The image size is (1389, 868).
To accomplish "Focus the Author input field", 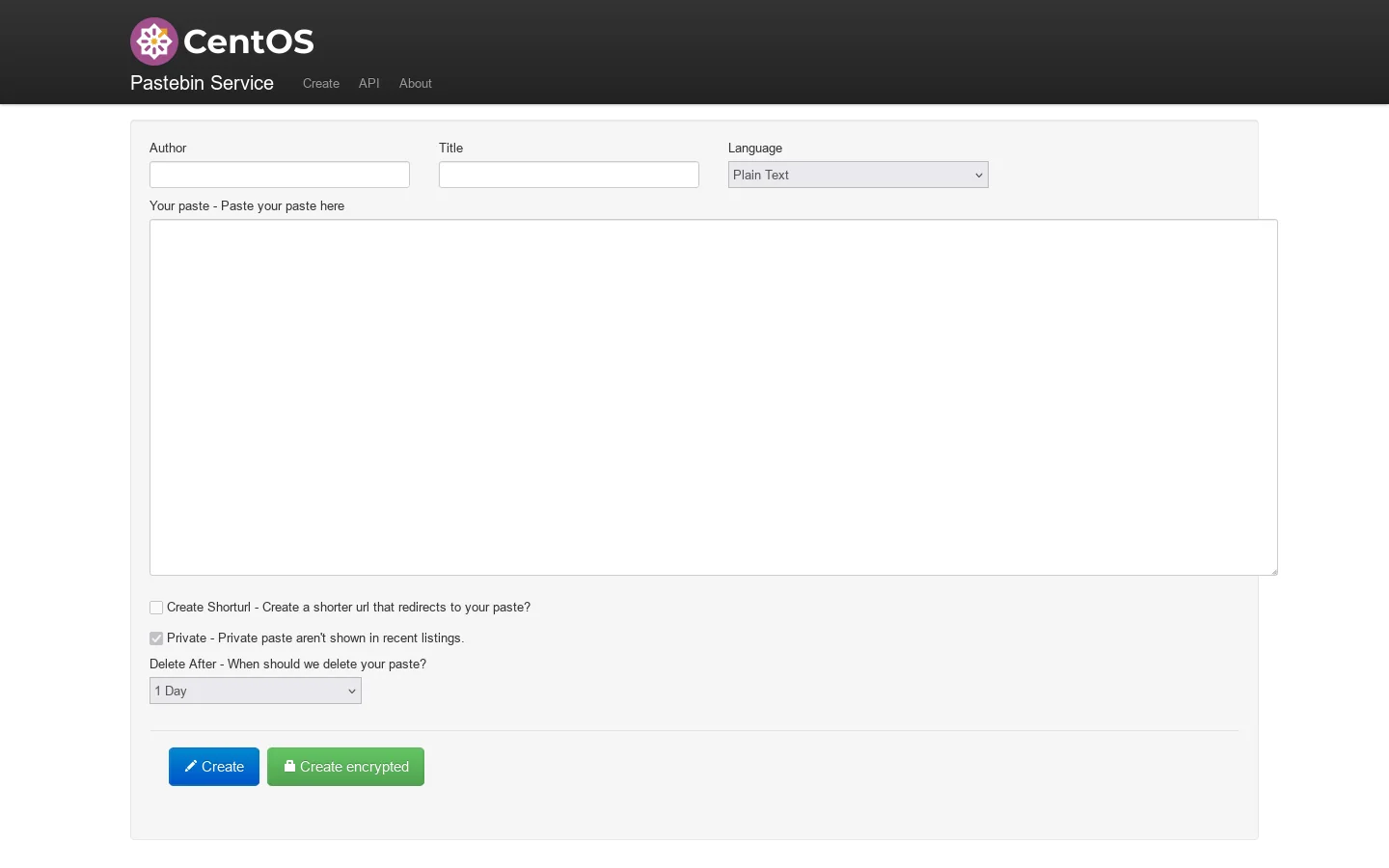I will pos(280,175).
